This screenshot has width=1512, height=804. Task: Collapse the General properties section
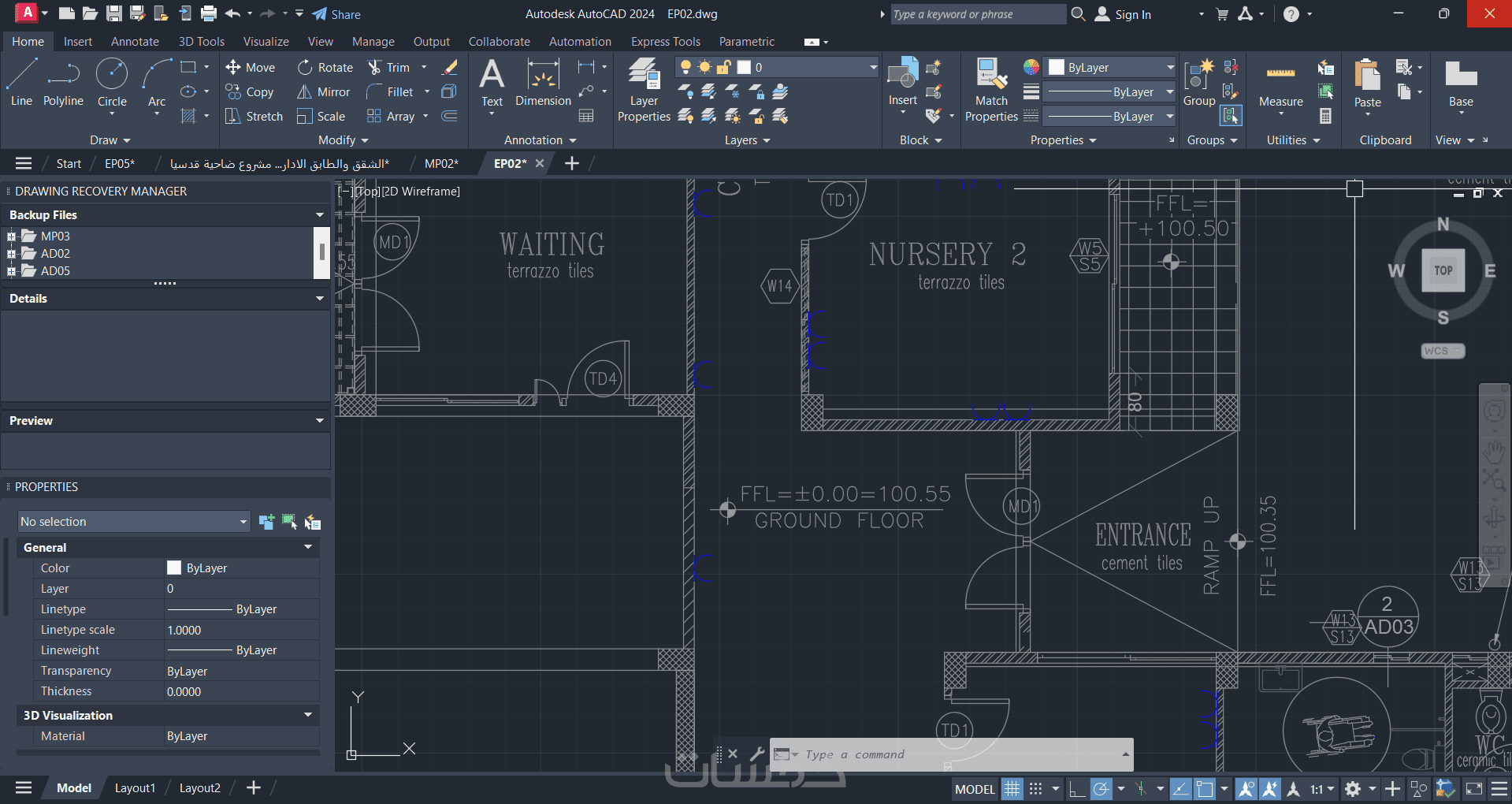[x=308, y=547]
